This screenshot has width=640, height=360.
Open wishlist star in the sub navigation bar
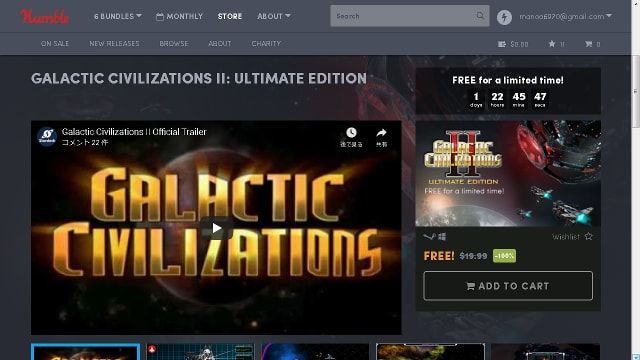(552, 44)
